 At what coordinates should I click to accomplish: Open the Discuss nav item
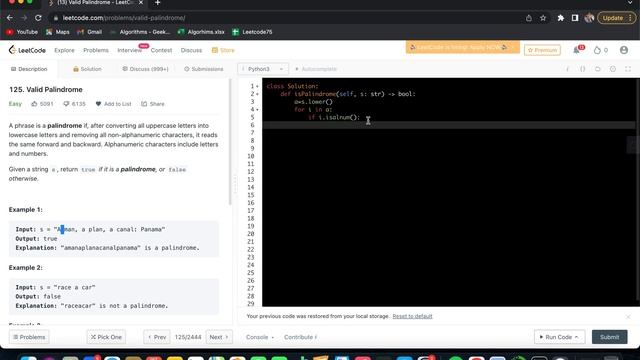tap(191, 50)
